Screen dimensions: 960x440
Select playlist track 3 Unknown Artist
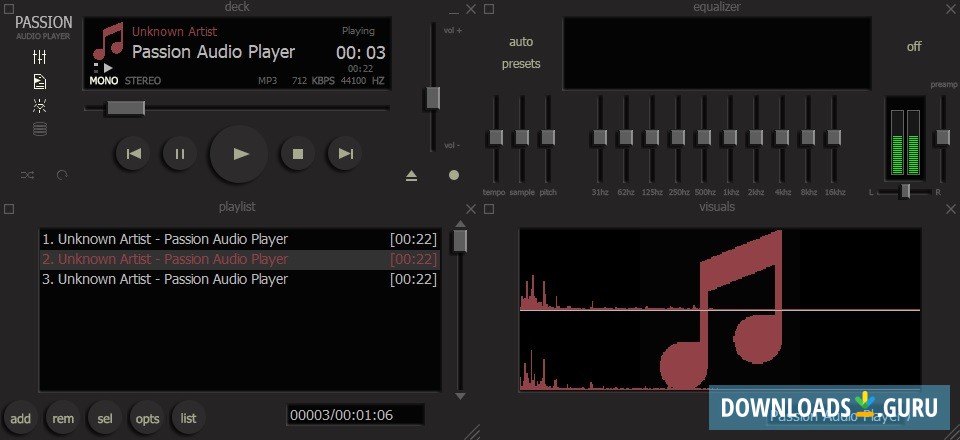coord(239,280)
